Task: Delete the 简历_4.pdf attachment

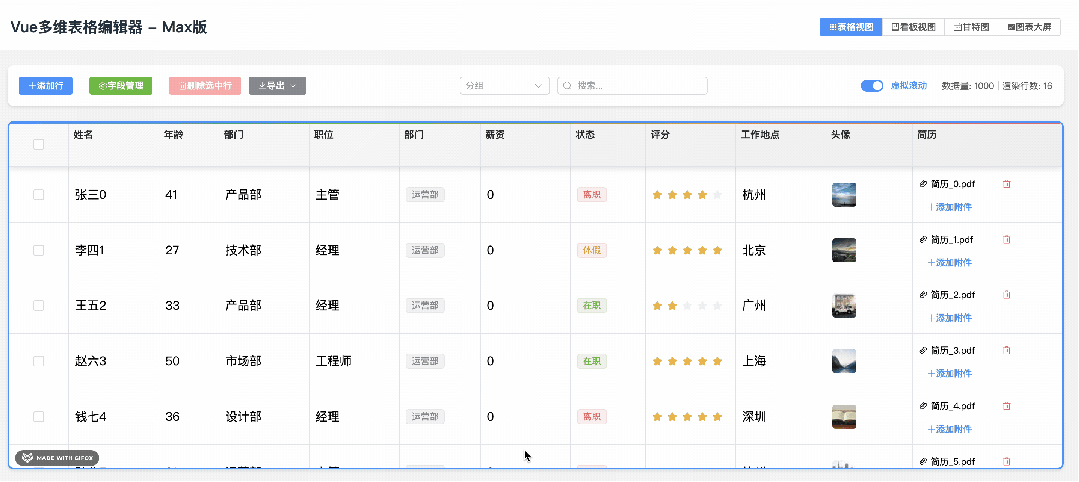Action: [x=1007, y=406]
